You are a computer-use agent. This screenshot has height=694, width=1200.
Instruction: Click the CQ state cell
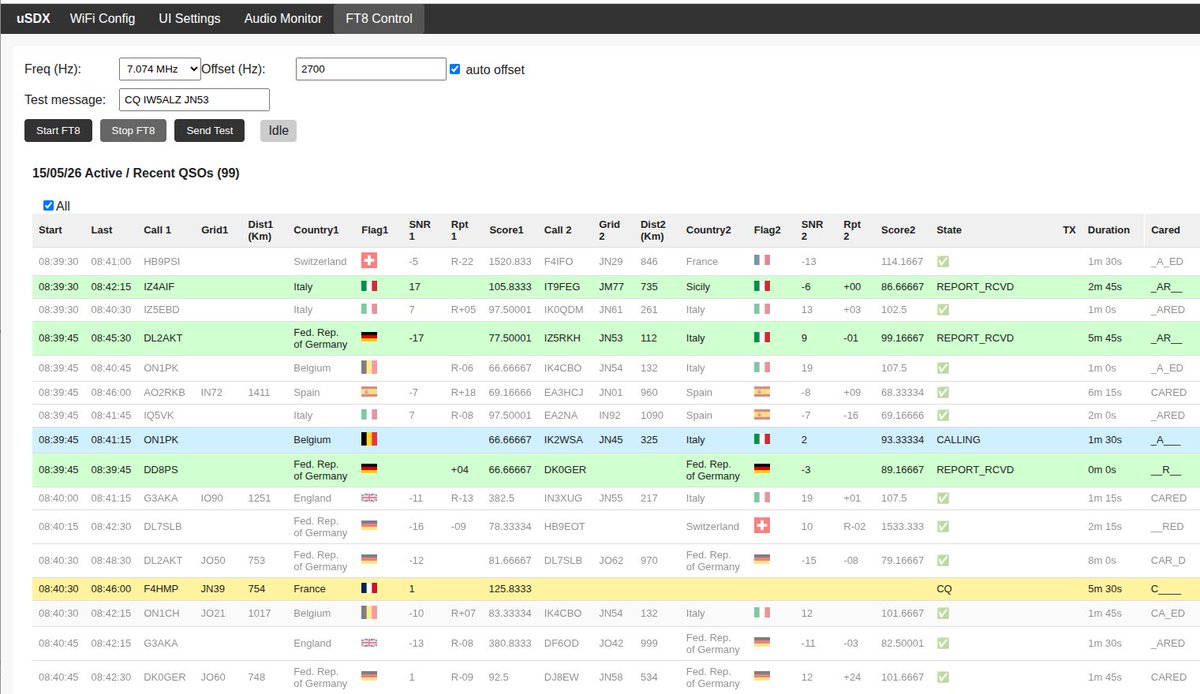[944, 589]
